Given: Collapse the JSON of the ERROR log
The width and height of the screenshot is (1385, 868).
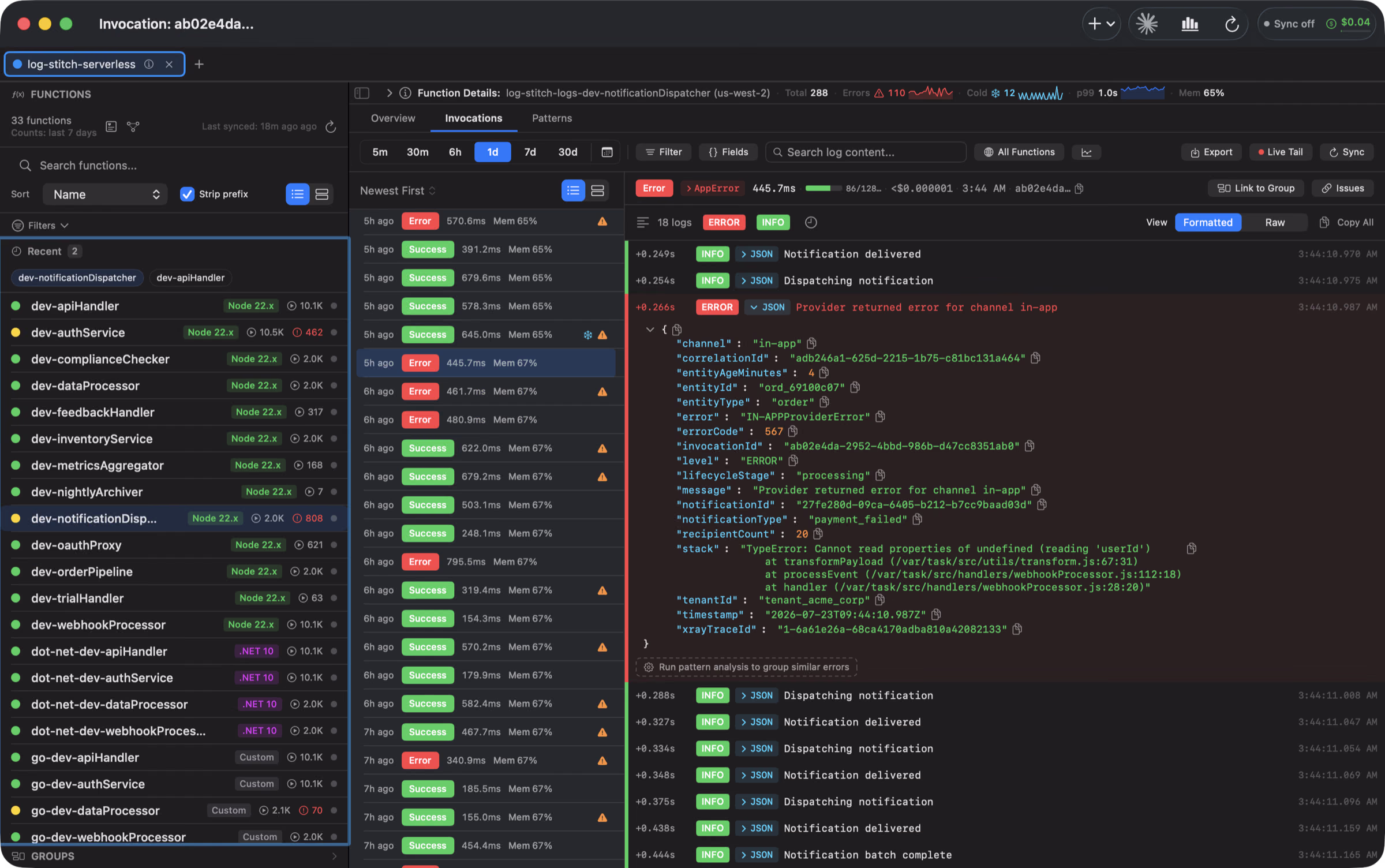Looking at the screenshot, I should point(768,307).
